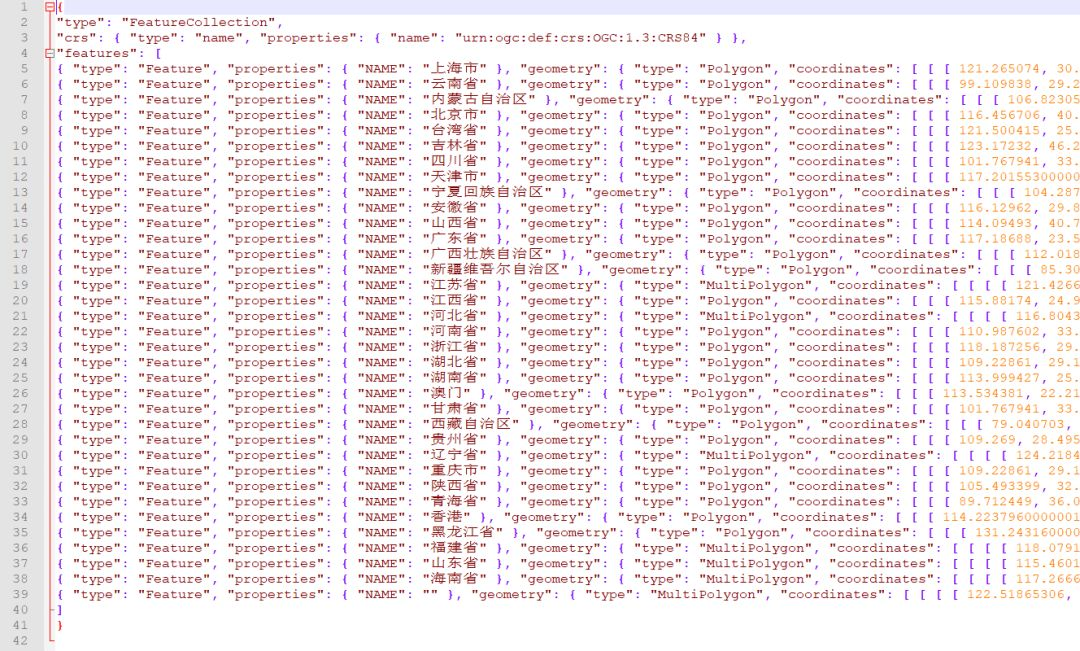Click the name 河南省

coord(454,331)
